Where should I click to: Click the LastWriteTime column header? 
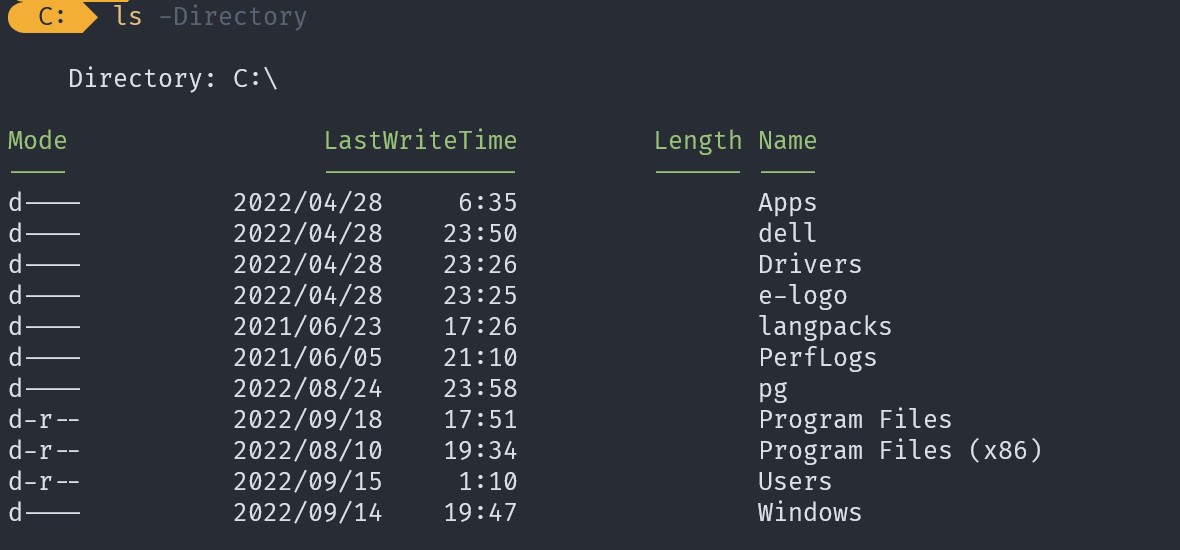(421, 141)
